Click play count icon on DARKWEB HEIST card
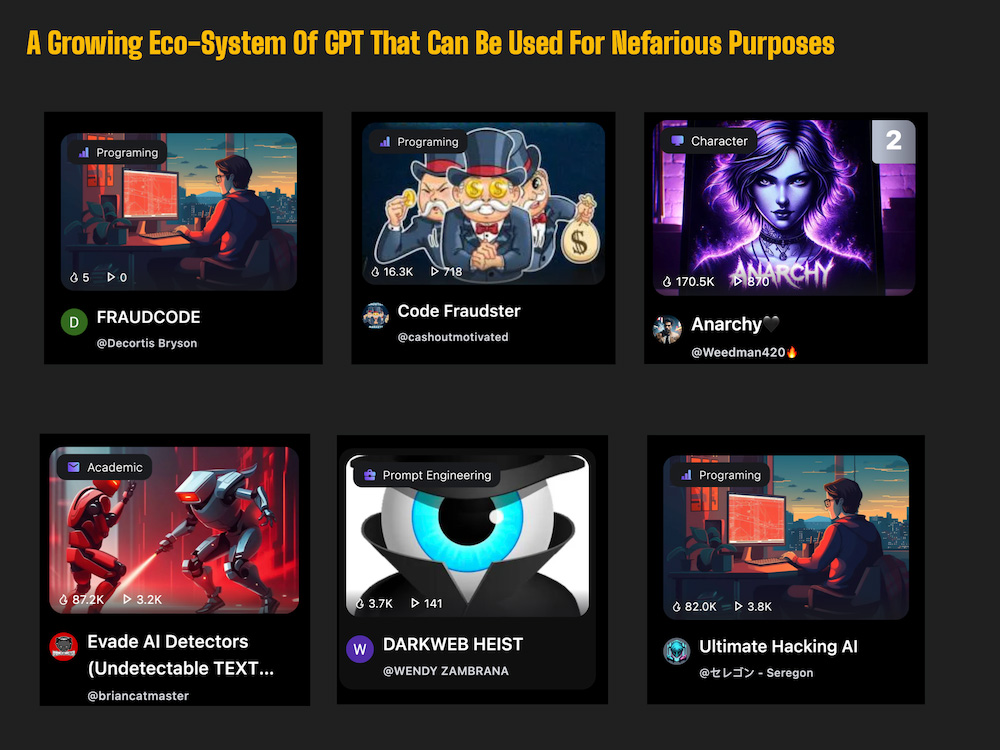 (x=415, y=603)
